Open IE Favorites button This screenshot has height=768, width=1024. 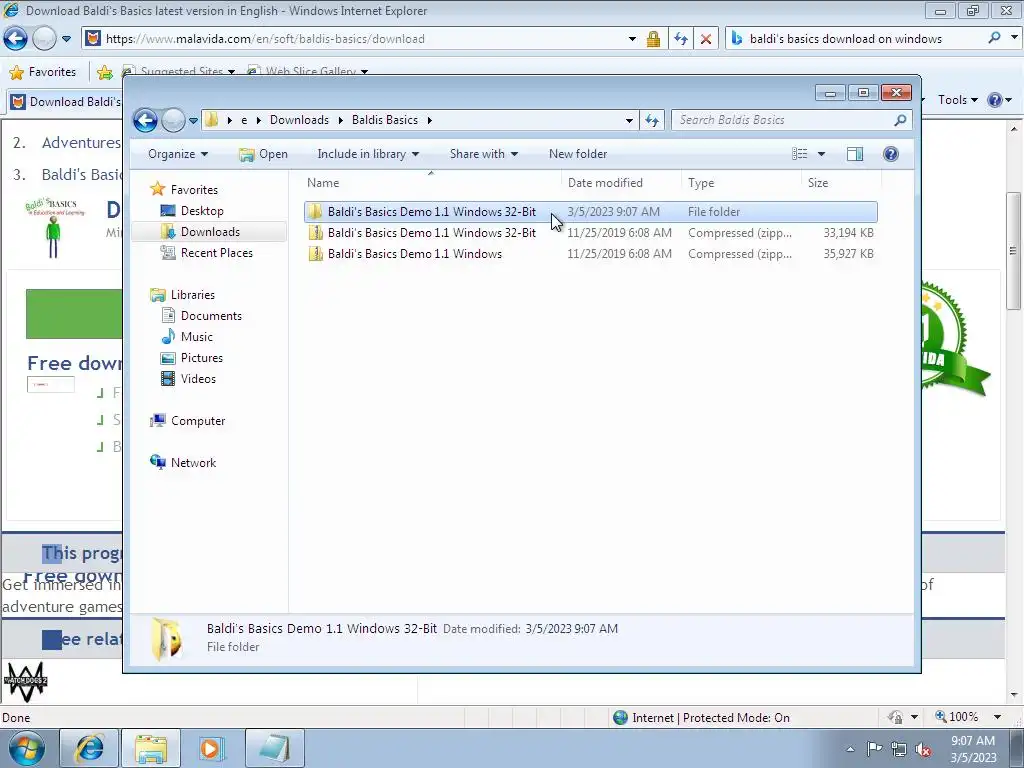click(x=43, y=72)
